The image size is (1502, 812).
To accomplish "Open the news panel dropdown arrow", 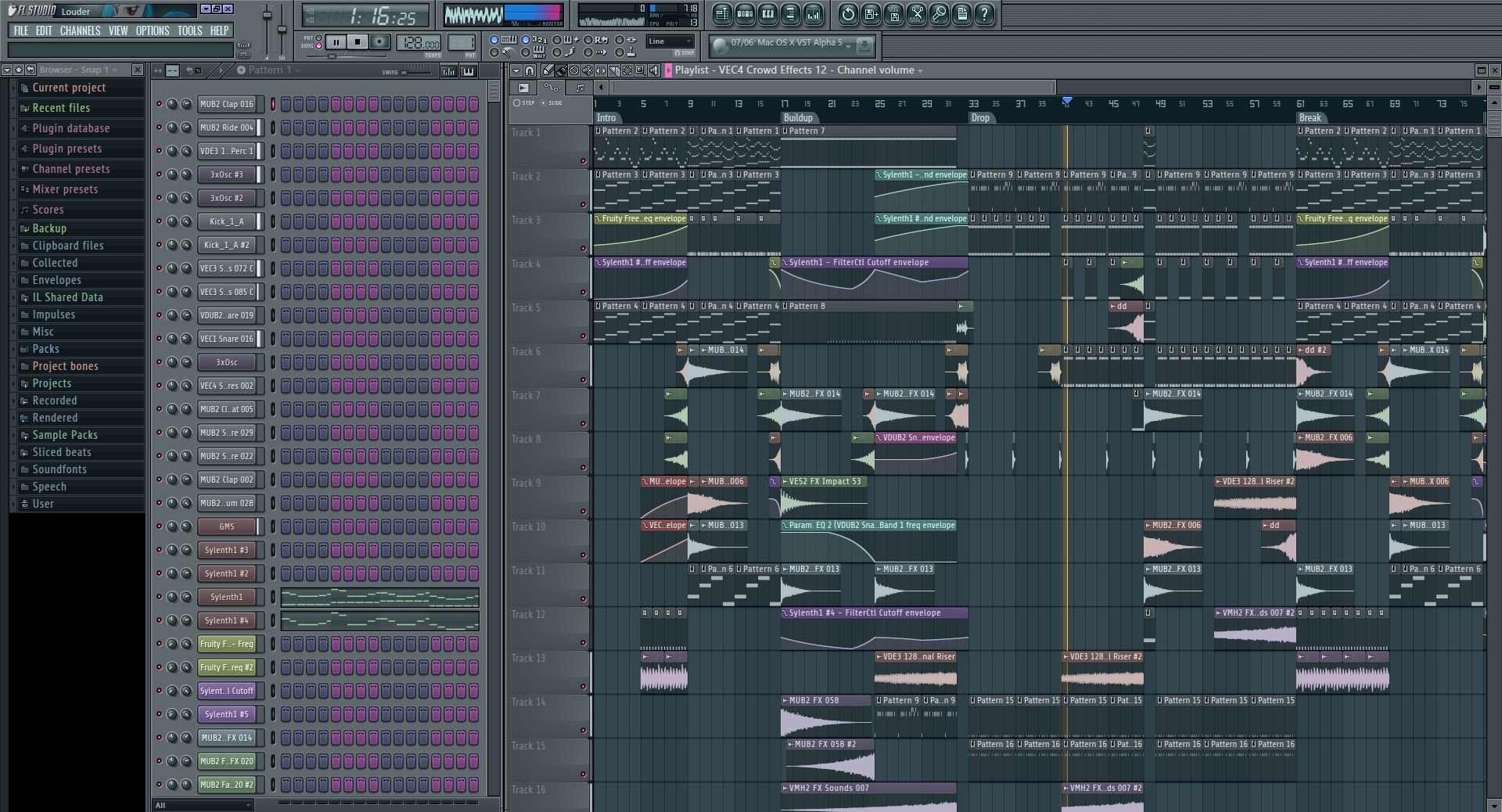I will pos(848,46).
